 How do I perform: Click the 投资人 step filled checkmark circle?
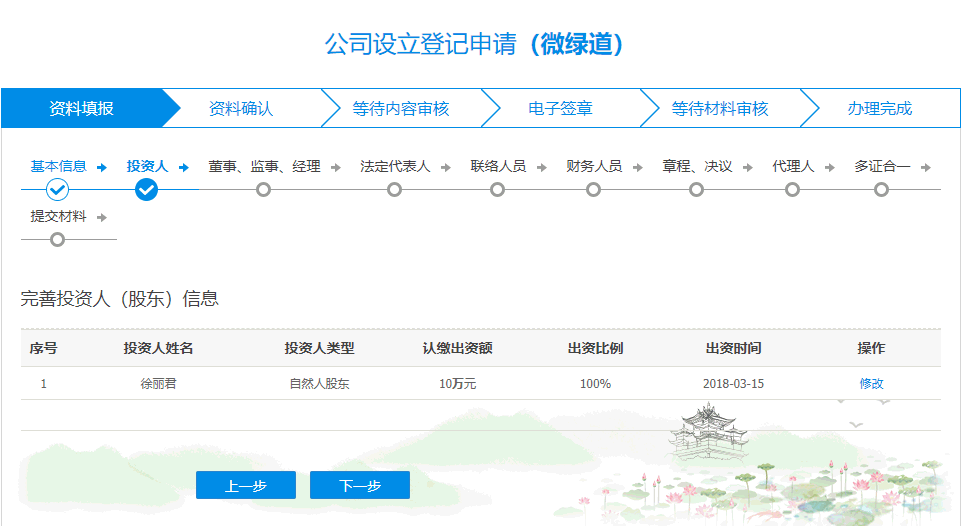pos(146,190)
